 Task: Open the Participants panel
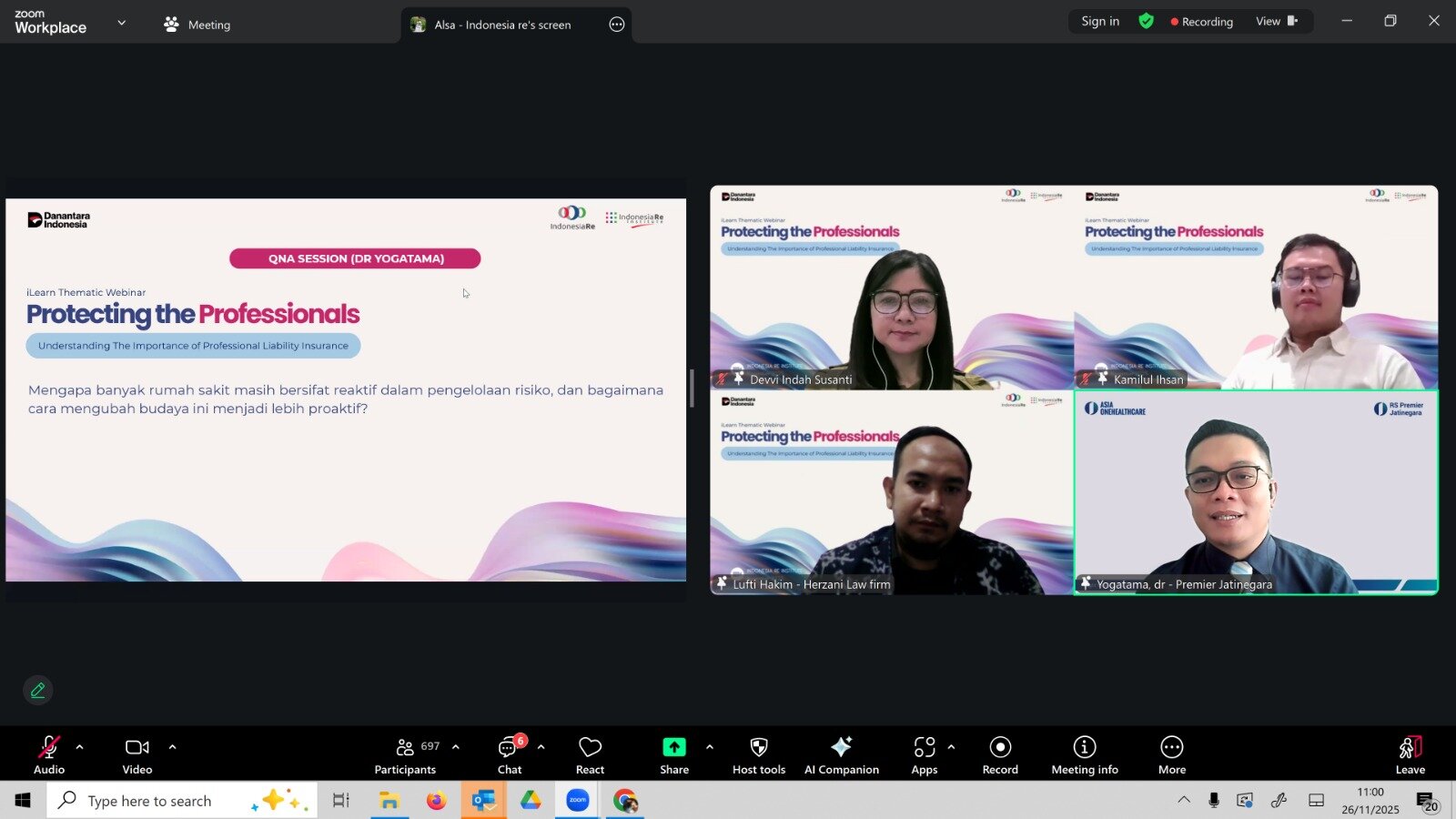[x=406, y=755]
